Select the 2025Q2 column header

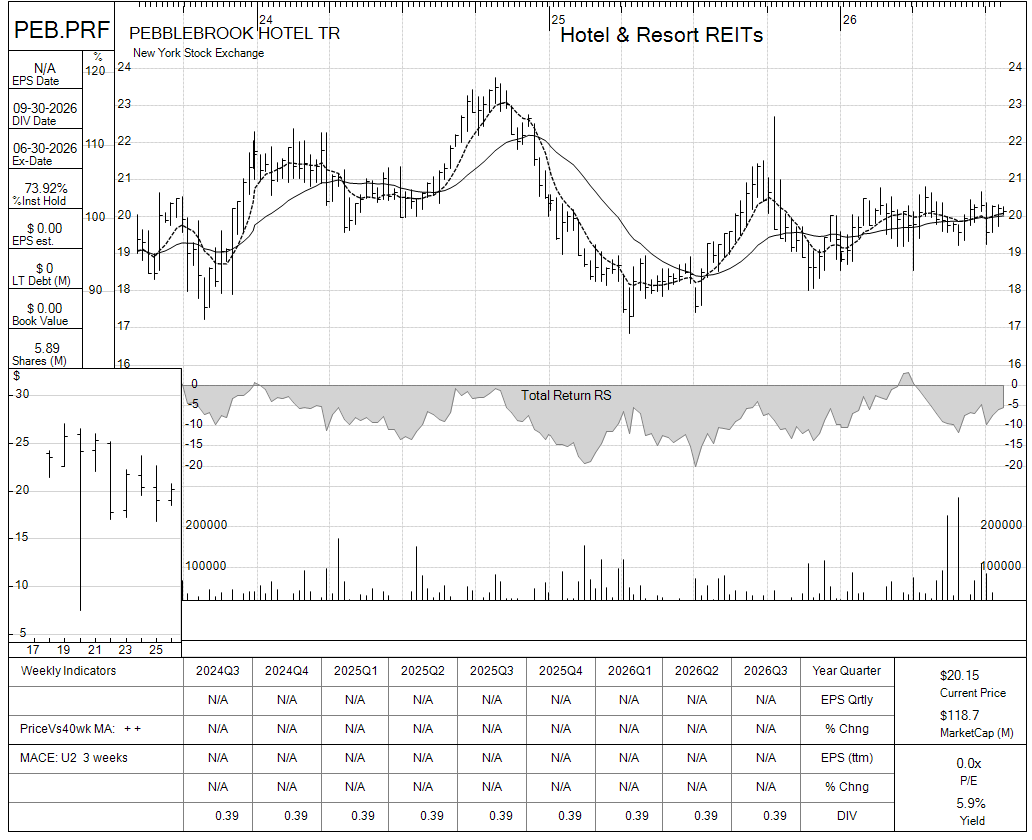click(x=423, y=671)
